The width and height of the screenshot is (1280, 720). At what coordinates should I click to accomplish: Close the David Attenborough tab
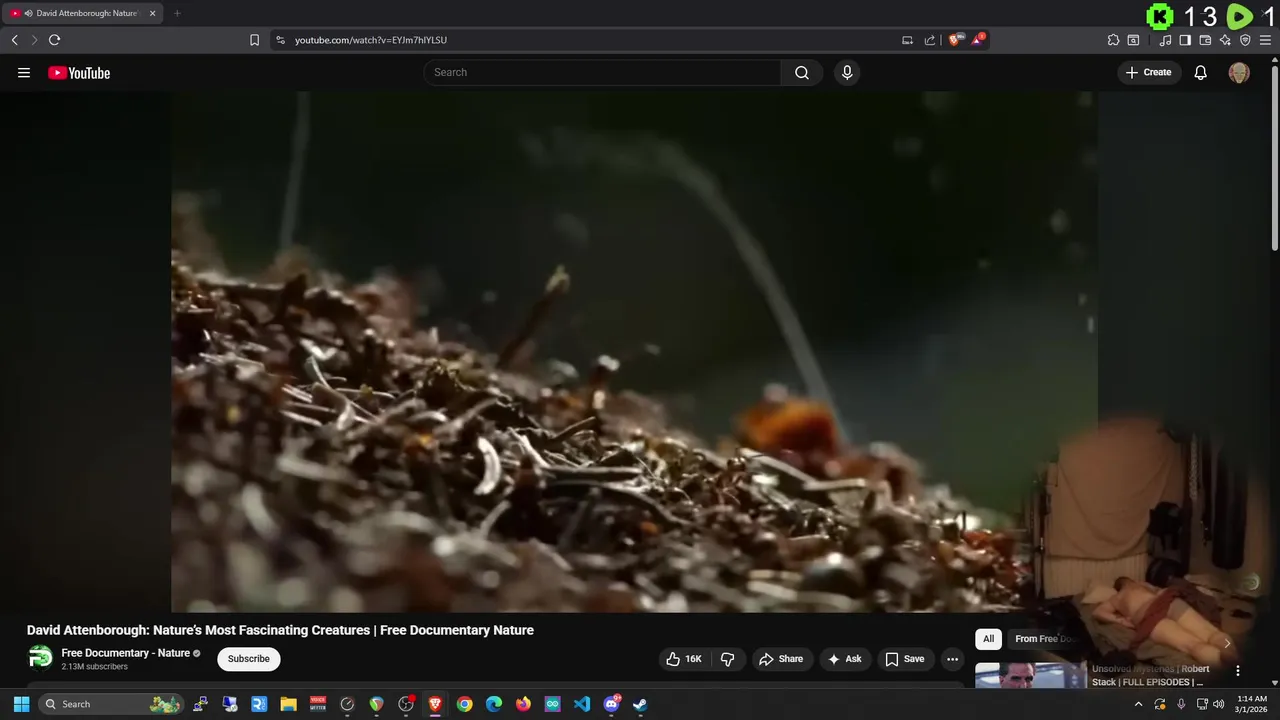(x=152, y=13)
